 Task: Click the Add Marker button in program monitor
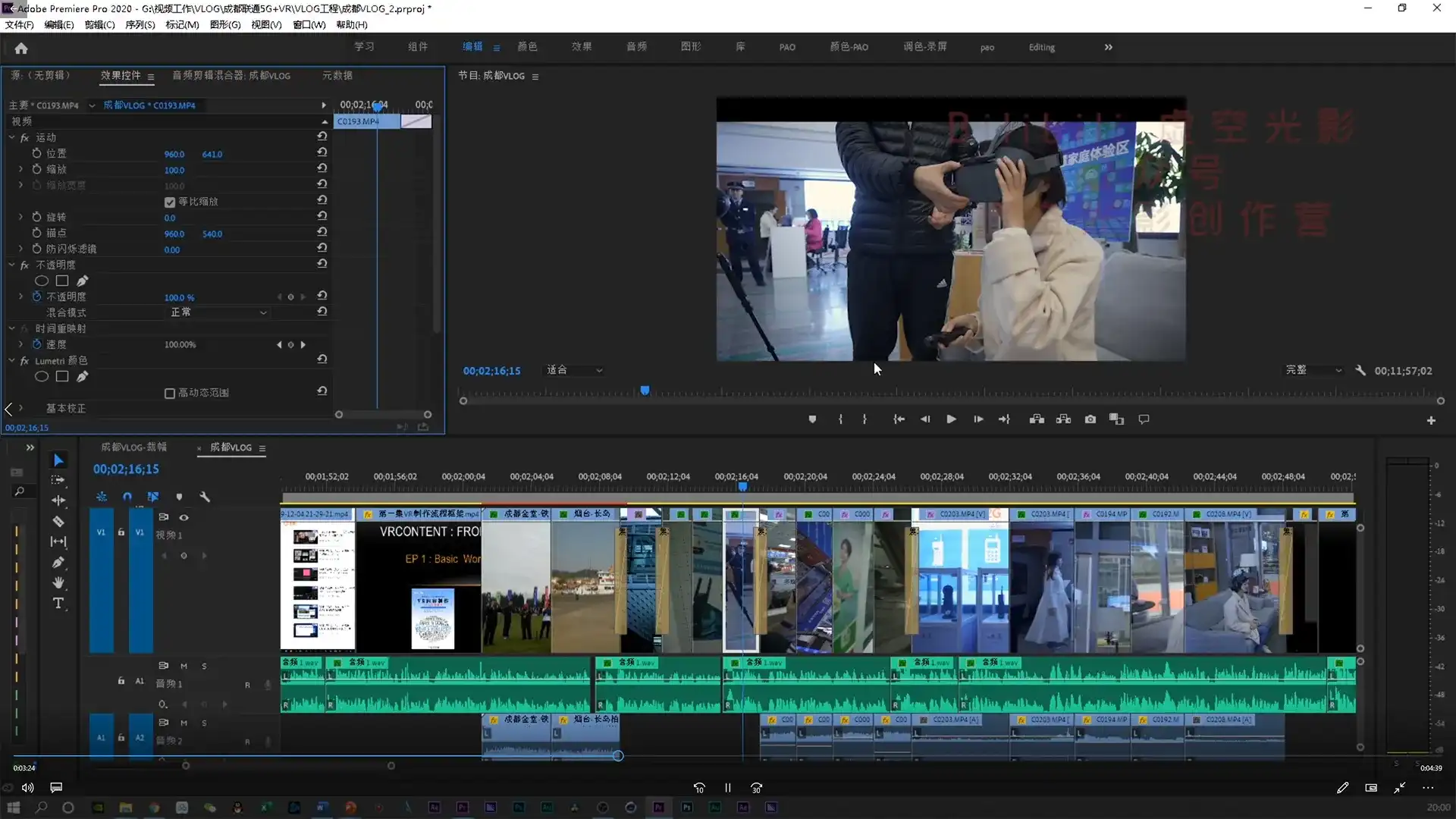[812, 419]
